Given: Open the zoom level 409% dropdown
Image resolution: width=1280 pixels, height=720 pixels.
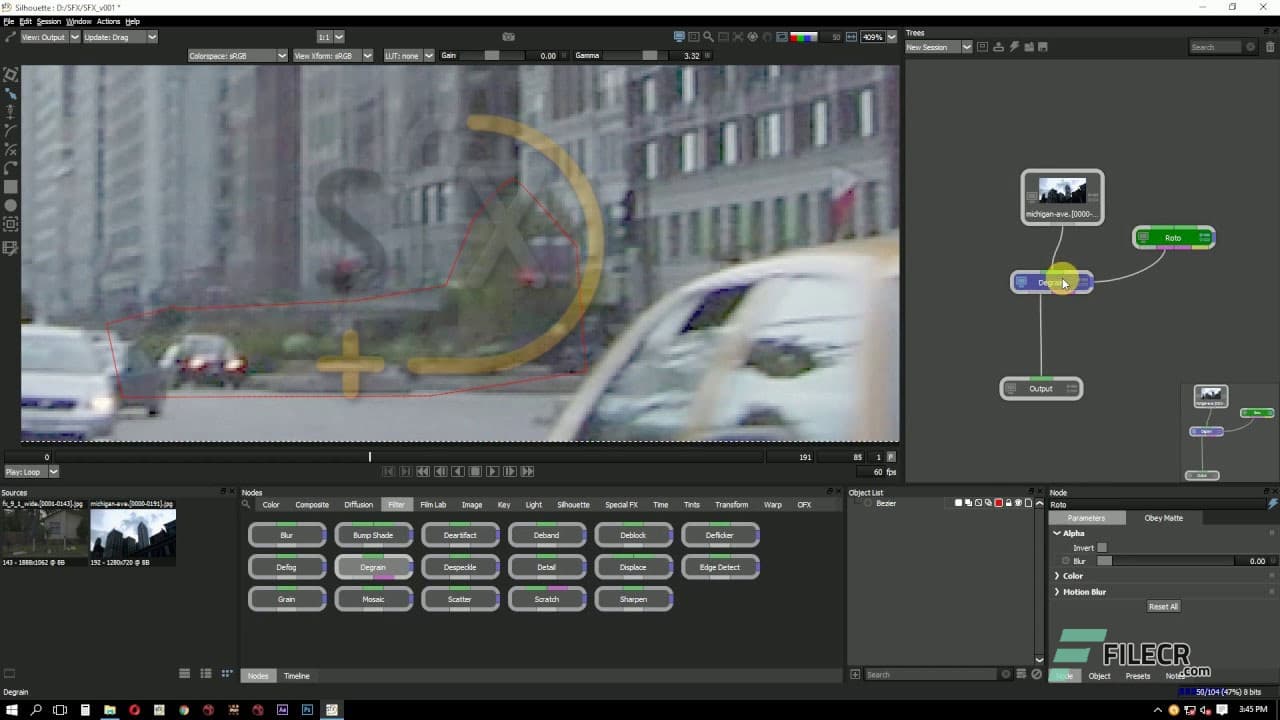Looking at the screenshot, I should tap(875, 36).
